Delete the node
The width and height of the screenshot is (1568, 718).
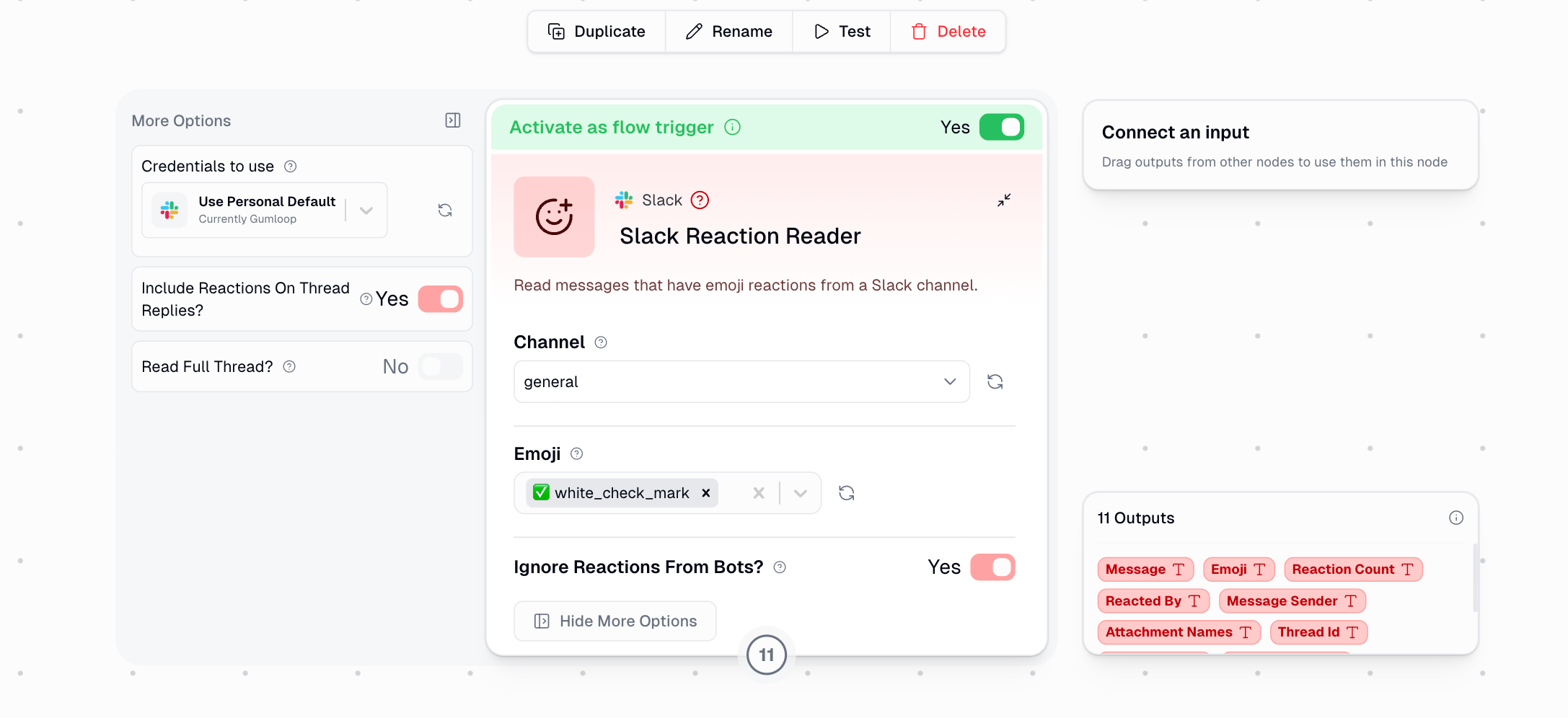pyautogui.click(x=948, y=32)
